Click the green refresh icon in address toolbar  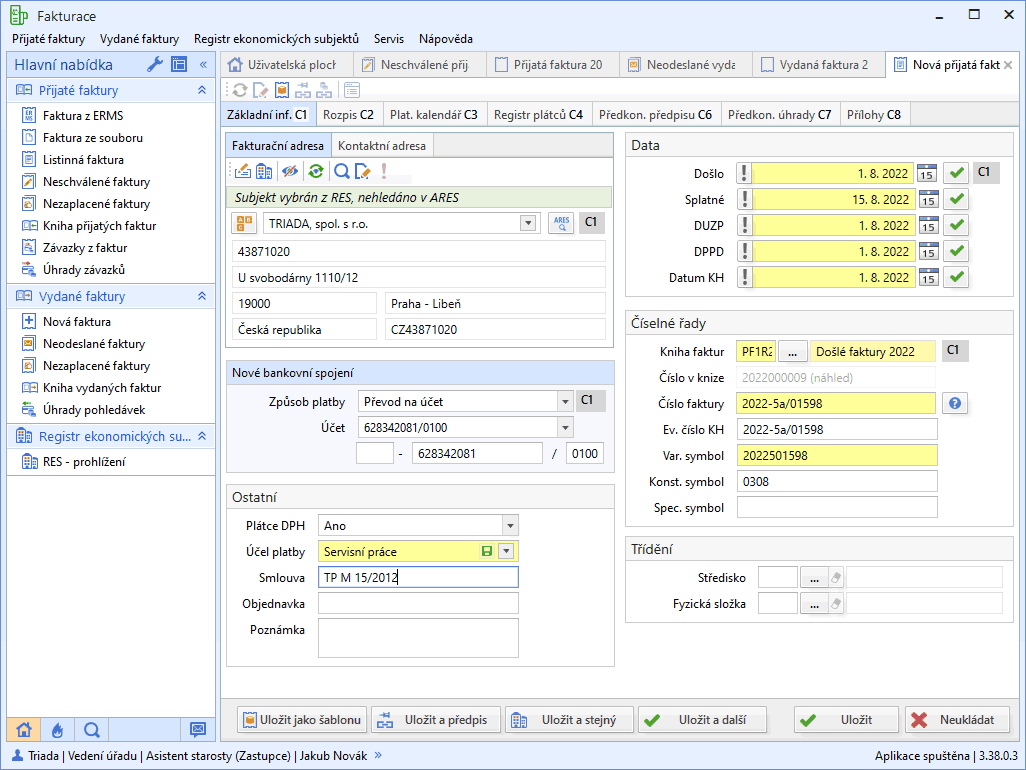[315, 171]
